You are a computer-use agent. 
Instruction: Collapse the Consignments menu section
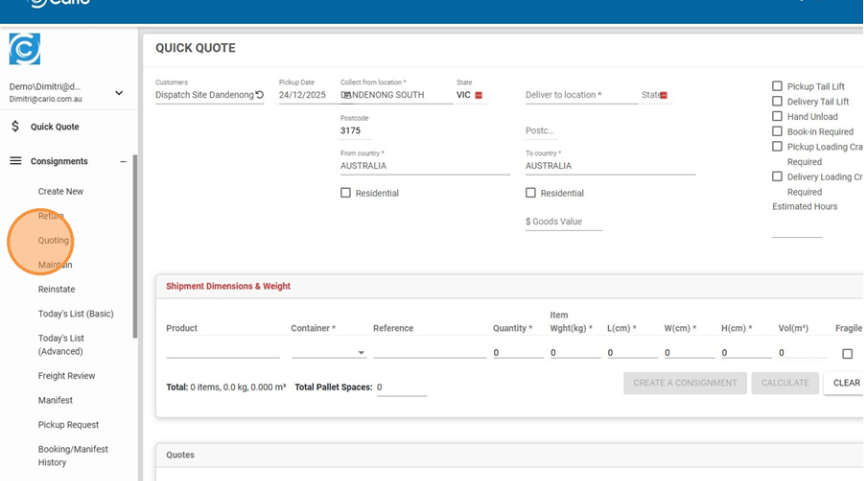[123, 161]
